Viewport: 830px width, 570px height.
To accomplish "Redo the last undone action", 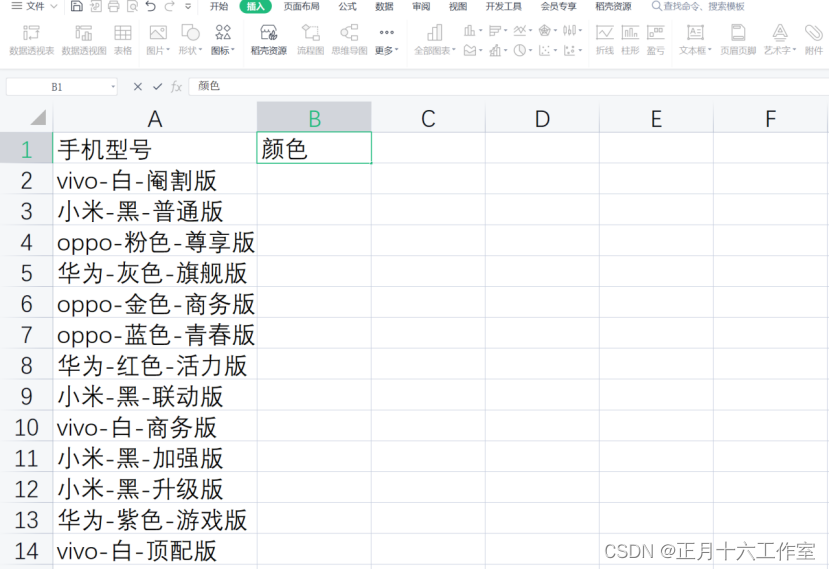I will pos(169,6).
